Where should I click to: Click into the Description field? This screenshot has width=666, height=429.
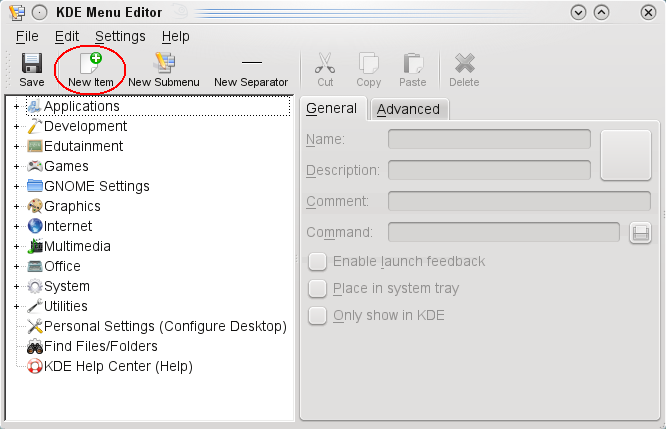(489, 170)
